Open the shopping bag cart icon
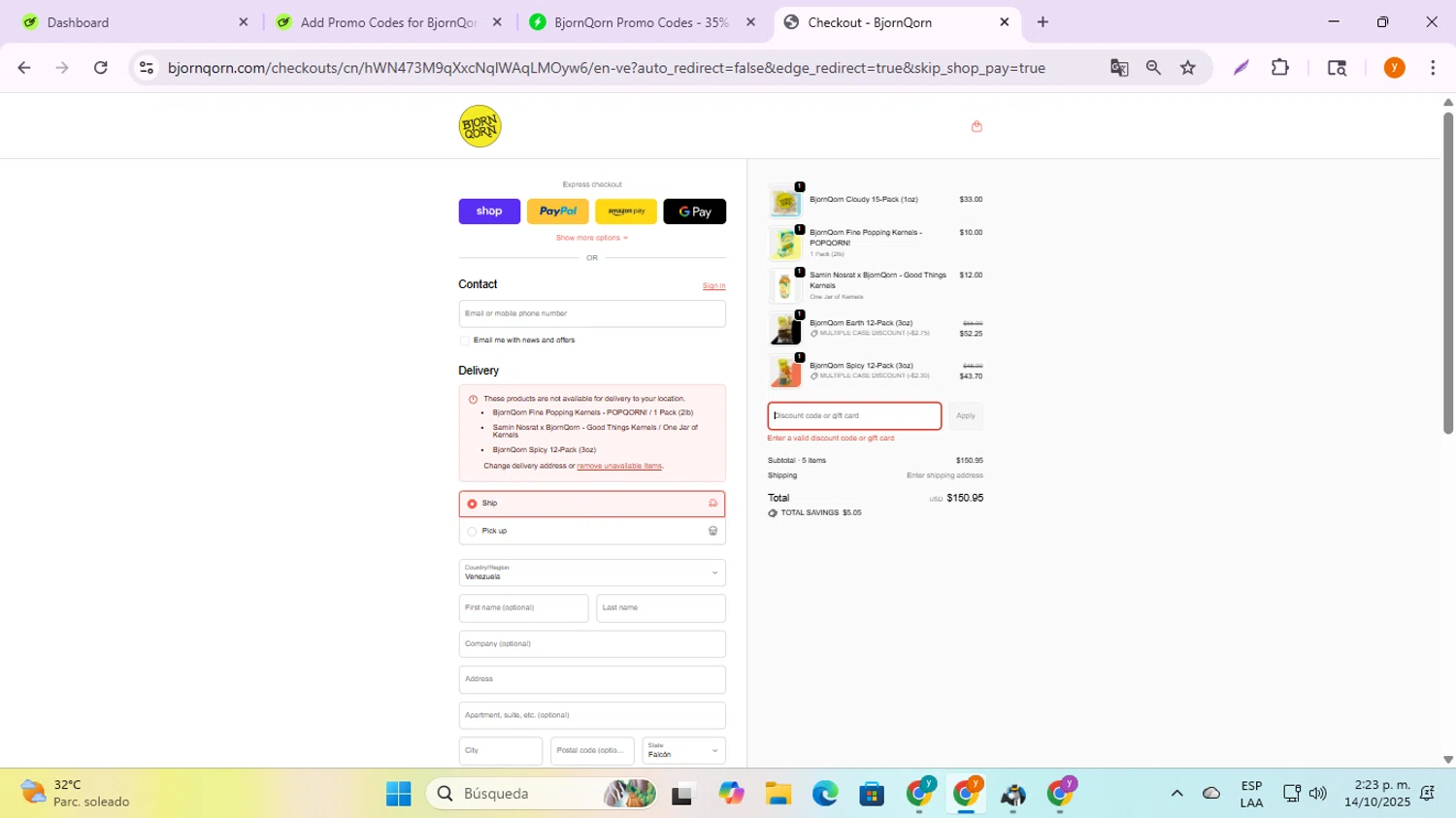The width and height of the screenshot is (1456, 818). click(976, 126)
